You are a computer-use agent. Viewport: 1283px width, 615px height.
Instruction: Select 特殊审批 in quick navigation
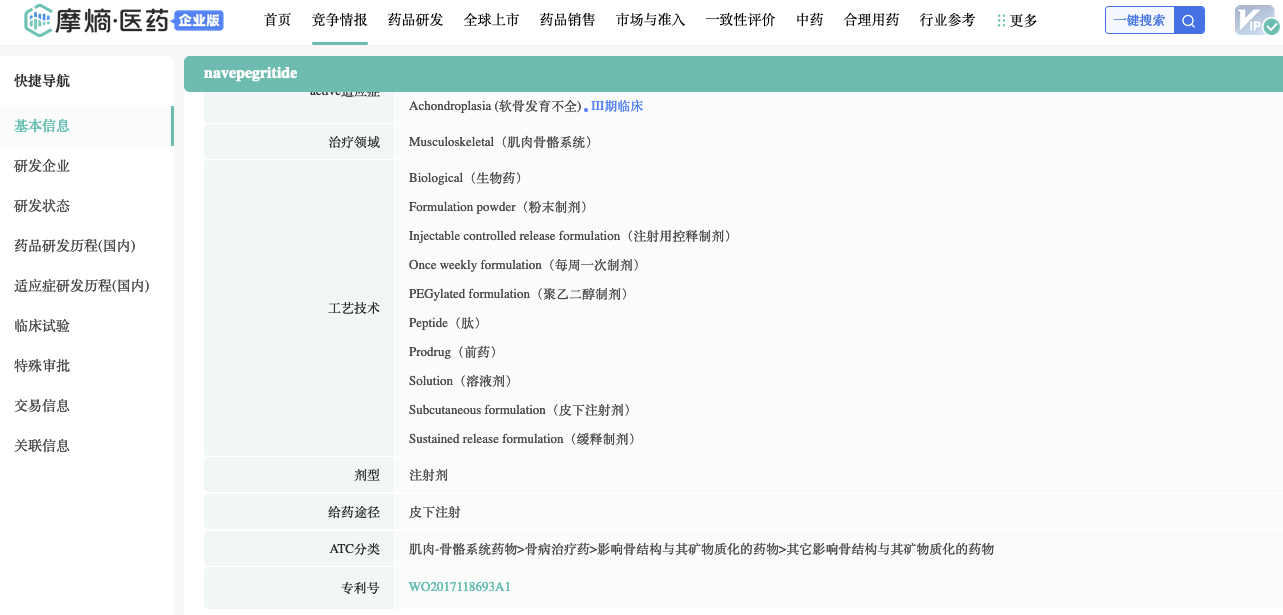[x=42, y=366]
